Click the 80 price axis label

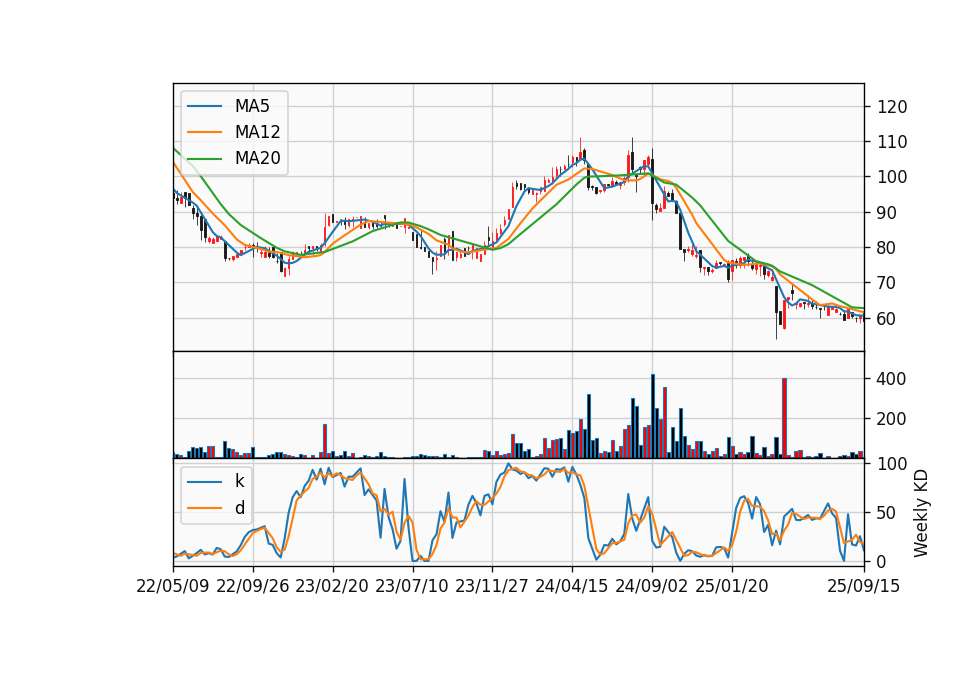click(x=887, y=248)
